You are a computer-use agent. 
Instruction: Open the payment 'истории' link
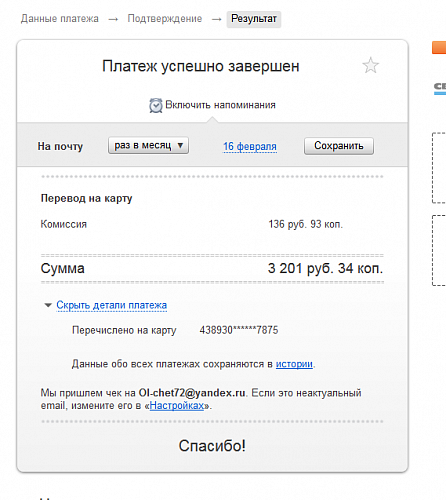[x=294, y=364]
